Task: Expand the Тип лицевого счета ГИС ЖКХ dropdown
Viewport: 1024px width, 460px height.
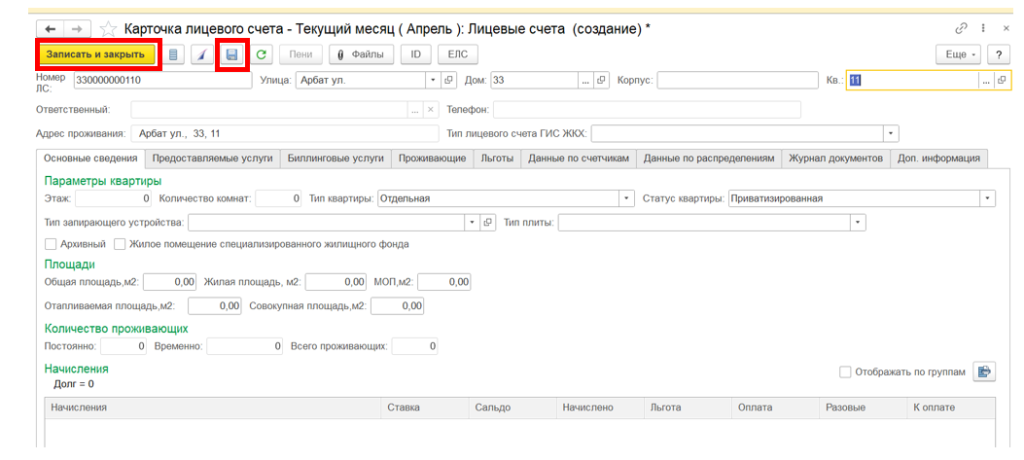Action: coord(890,133)
